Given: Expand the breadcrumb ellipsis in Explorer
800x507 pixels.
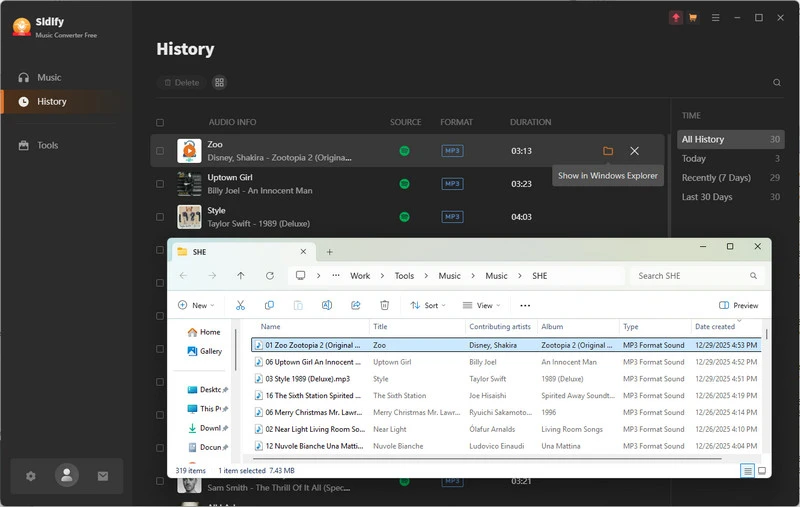Looking at the screenshot, I should point(336,275).
